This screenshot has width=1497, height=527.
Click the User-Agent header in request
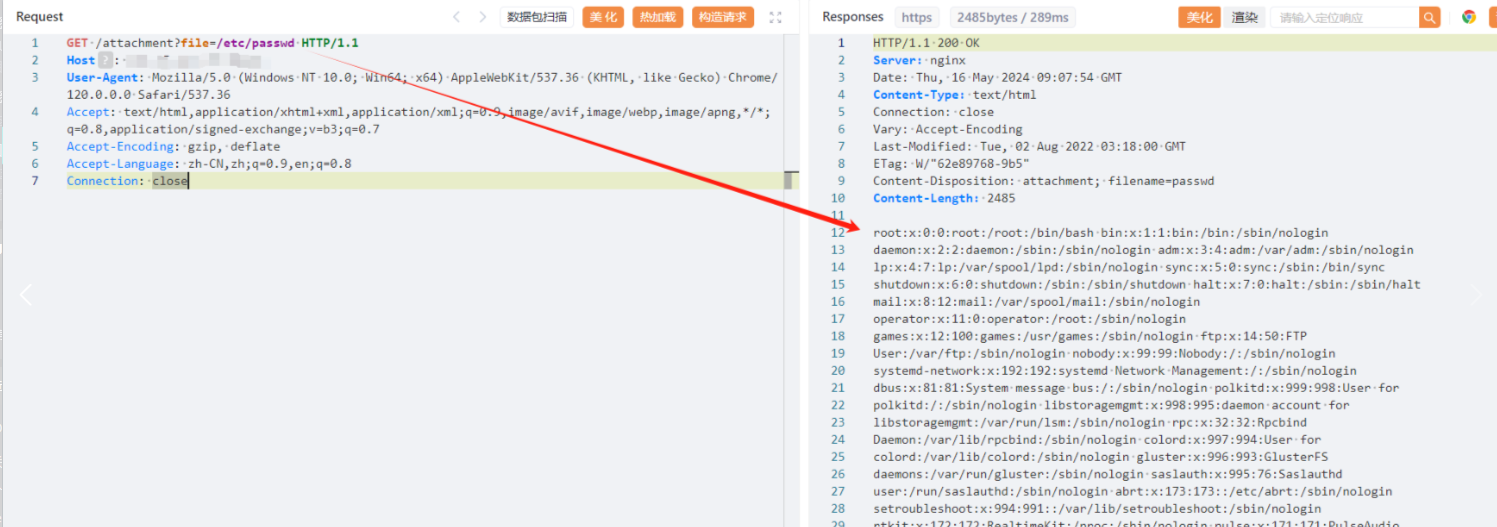click(x=421, y=85)
